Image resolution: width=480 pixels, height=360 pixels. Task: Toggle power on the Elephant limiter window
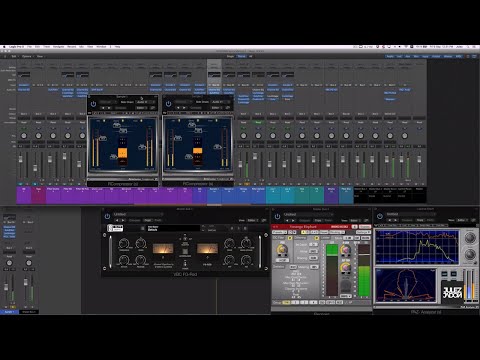click(277, 216)
